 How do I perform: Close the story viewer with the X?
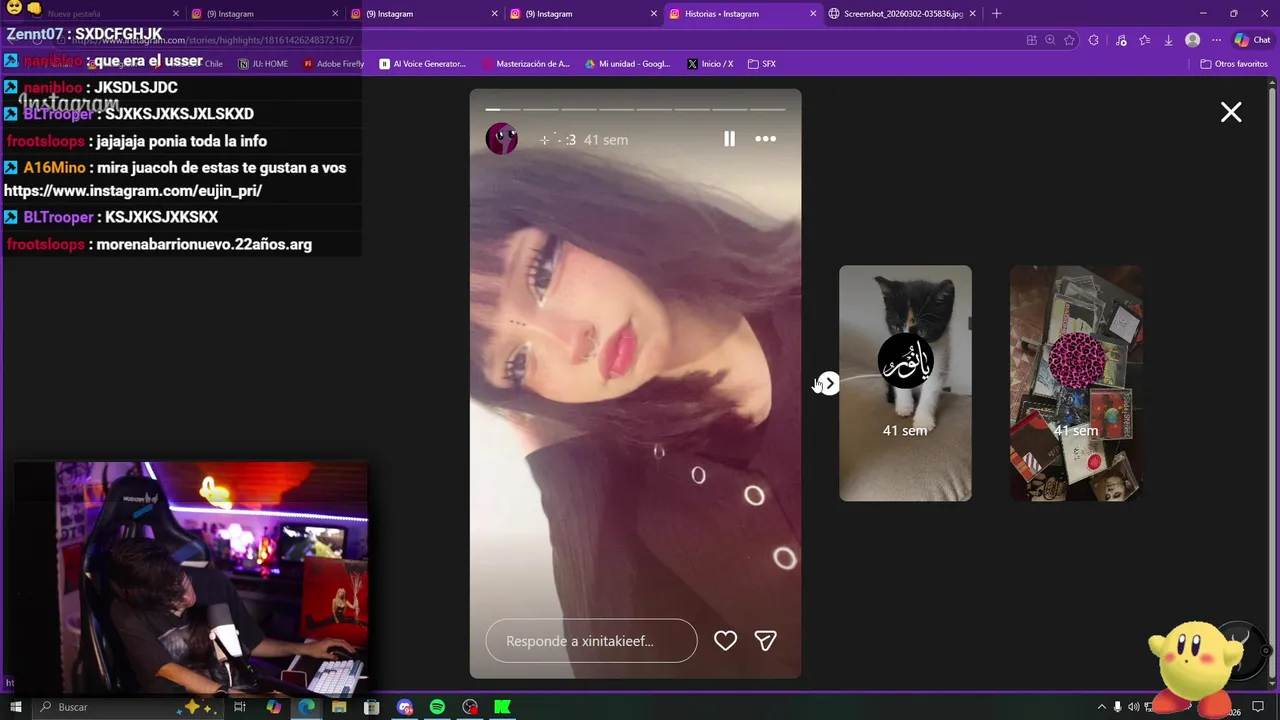tap(1231, 112)
